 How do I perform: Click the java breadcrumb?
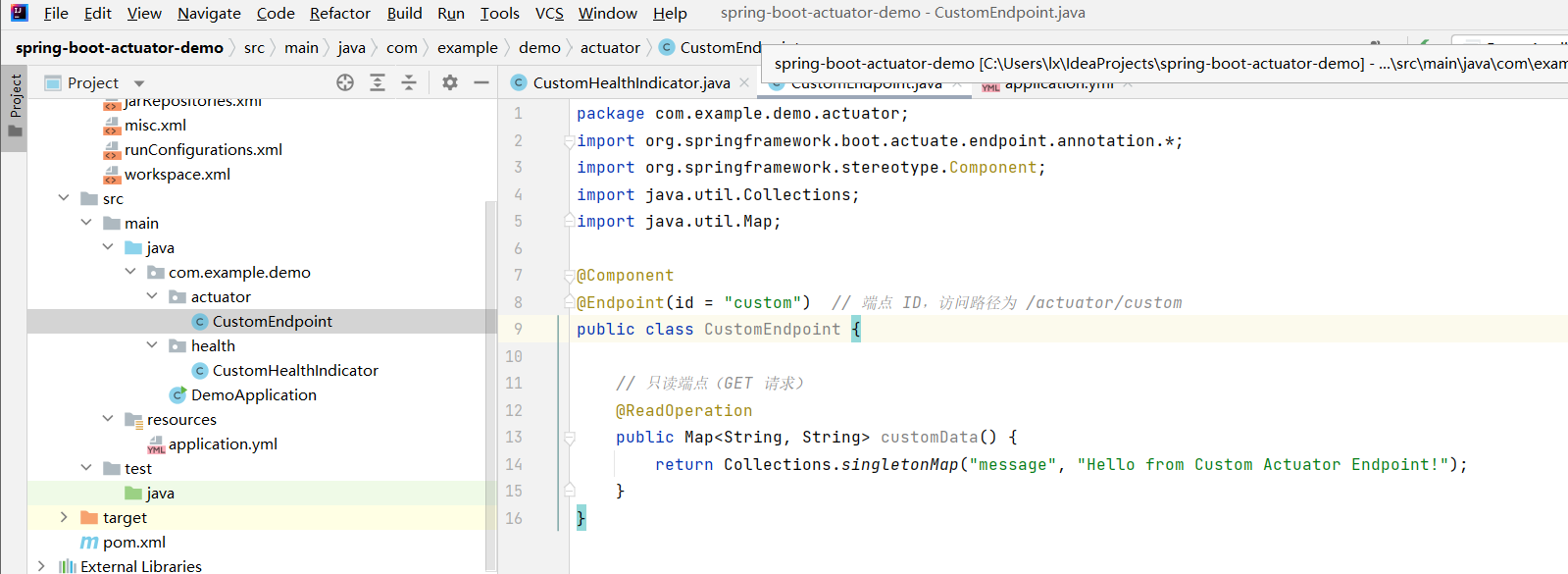click(351, 47)
